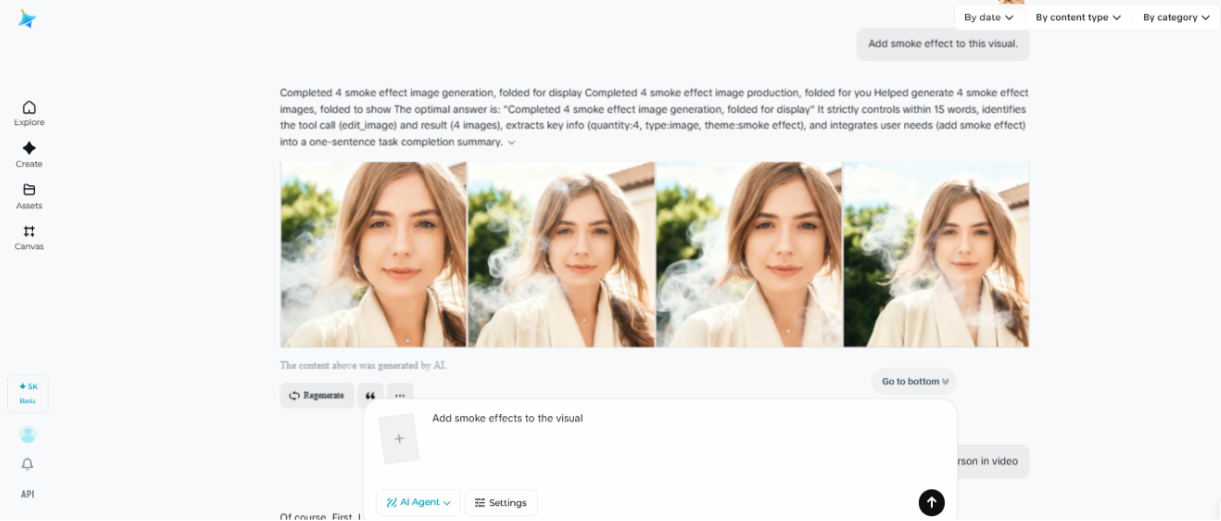Open the By content type filter dropdown
The image size is (1221, 521).
(x=1078, y=17)
